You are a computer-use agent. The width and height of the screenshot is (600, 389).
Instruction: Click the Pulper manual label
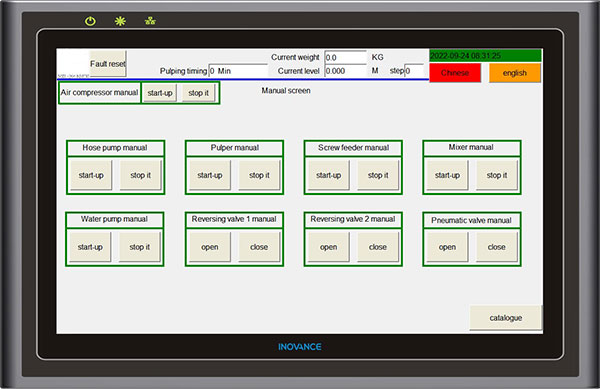(235, 148)
